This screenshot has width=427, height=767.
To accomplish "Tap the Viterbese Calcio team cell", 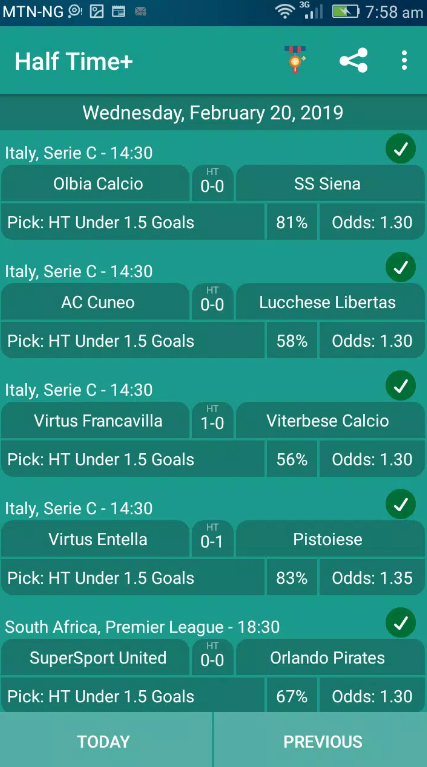I will pyautogui.click(x=330, y=421).
